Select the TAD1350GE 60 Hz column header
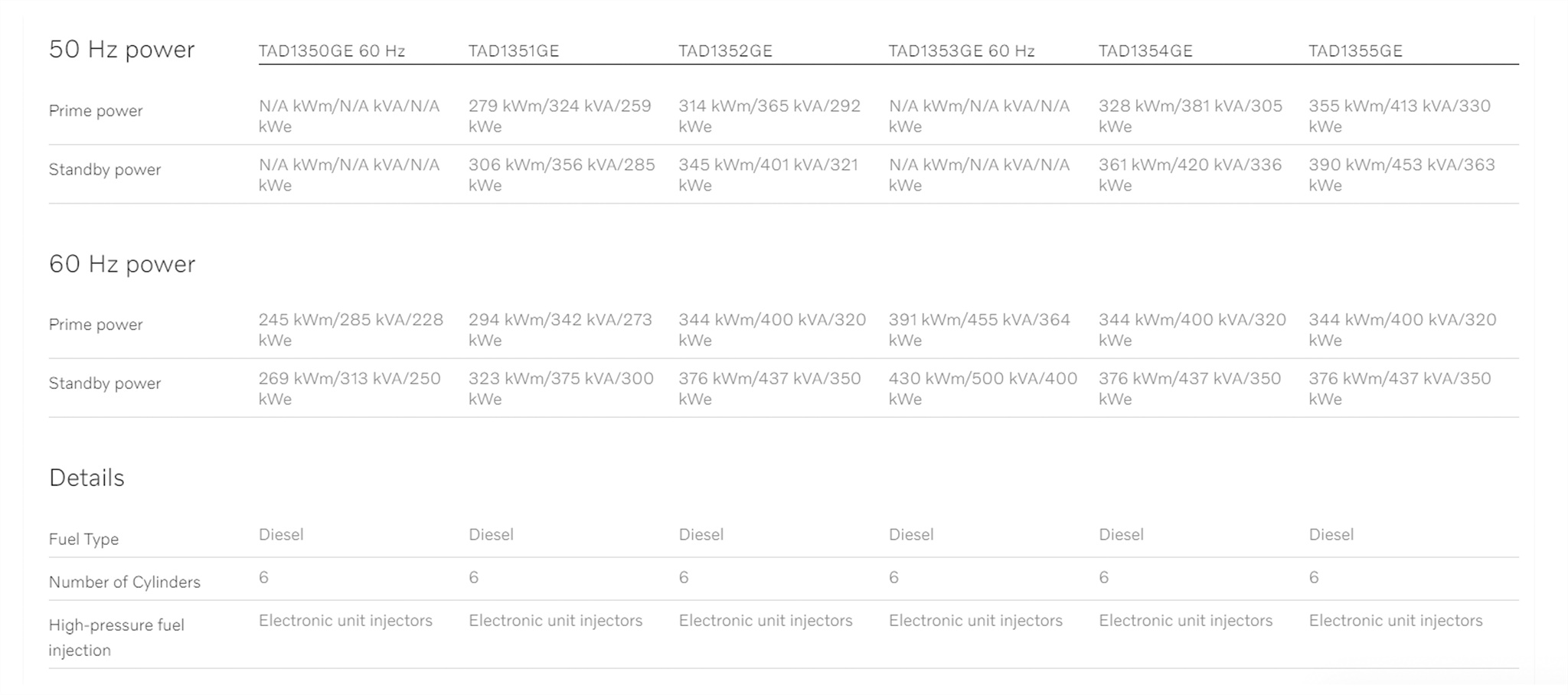 332,51
